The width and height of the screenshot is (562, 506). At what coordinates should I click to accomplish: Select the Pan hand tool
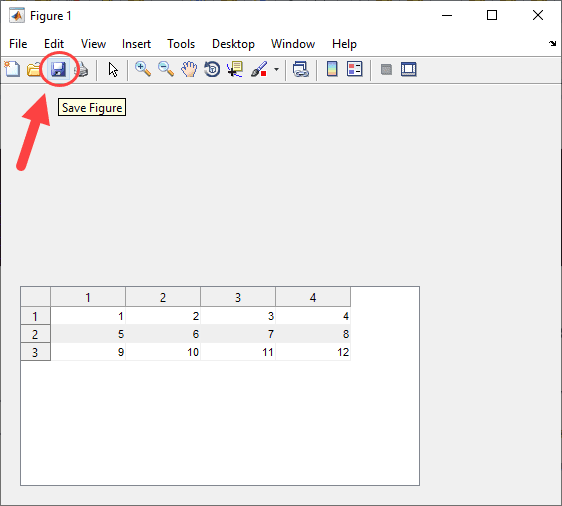coord(189,69)
